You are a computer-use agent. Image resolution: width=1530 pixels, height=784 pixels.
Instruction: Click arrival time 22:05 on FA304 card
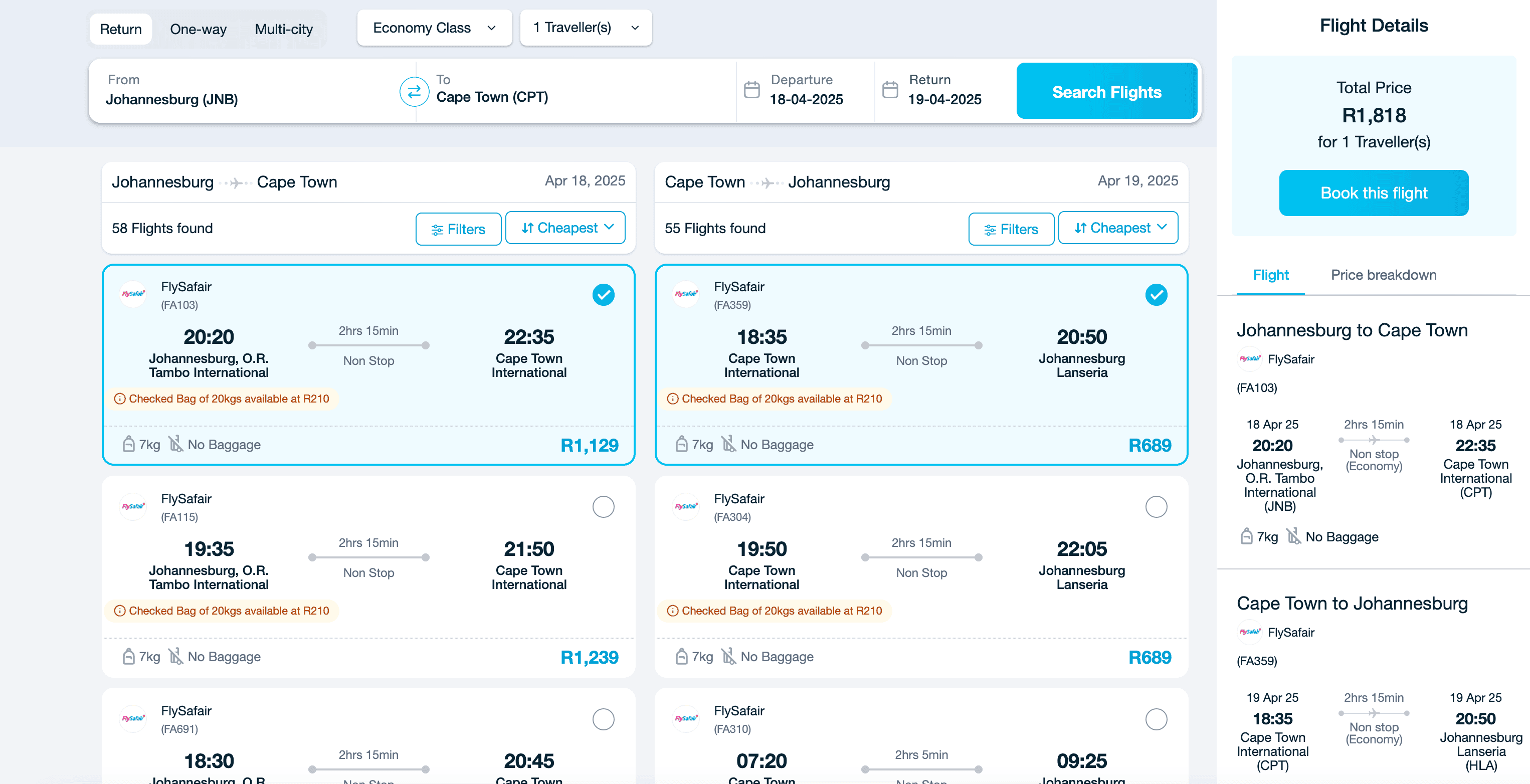click(x=1081, y=548)
